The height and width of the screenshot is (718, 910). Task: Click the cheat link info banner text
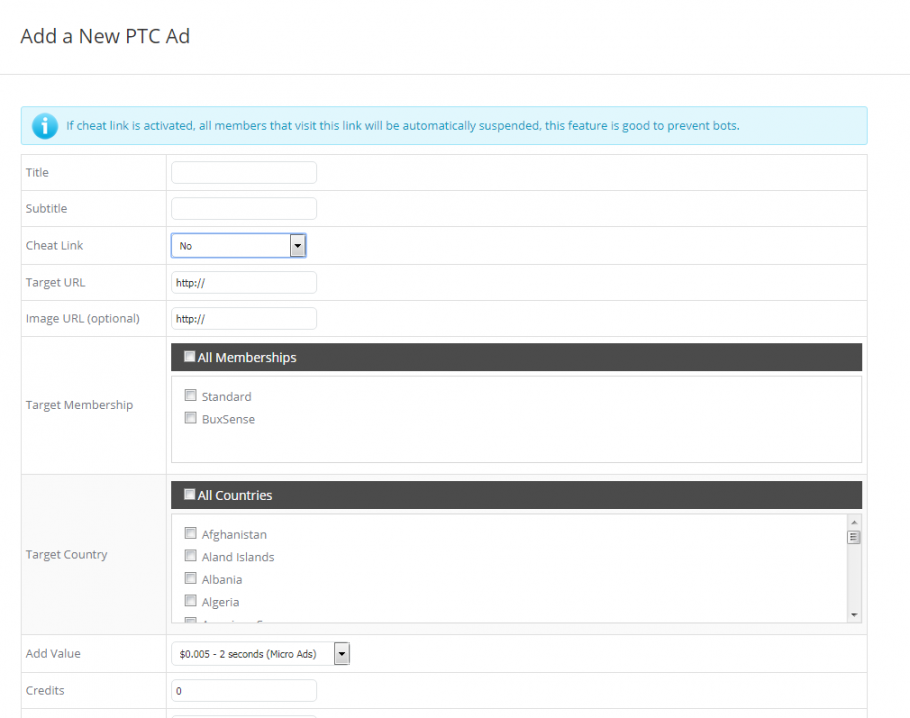[x=403, y=125]
